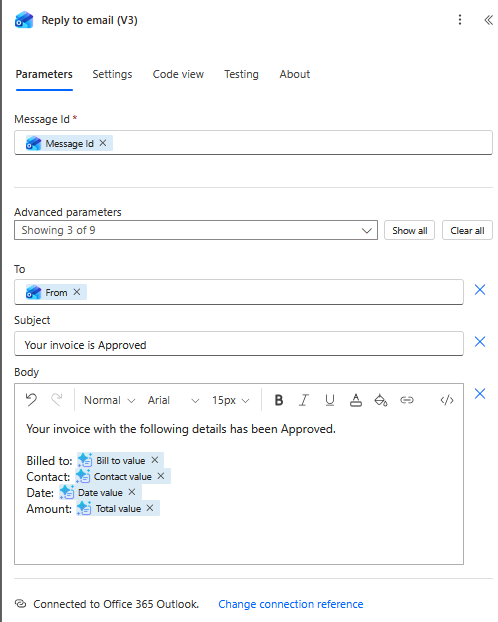The image size is (498, 622).
Task: Click the Reply to email (V3) title
Action: click(90, 20)
